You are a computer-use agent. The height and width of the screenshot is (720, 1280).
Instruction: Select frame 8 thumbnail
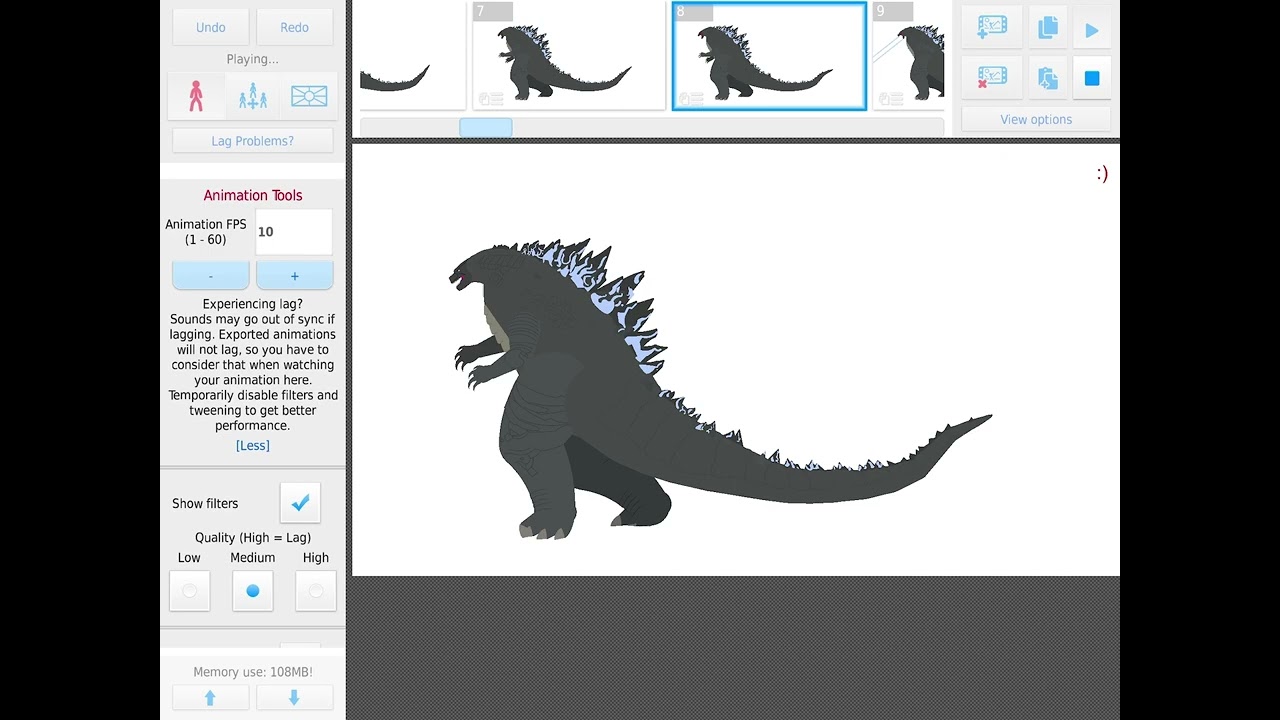pyautogui.click(x=769, y=56)
